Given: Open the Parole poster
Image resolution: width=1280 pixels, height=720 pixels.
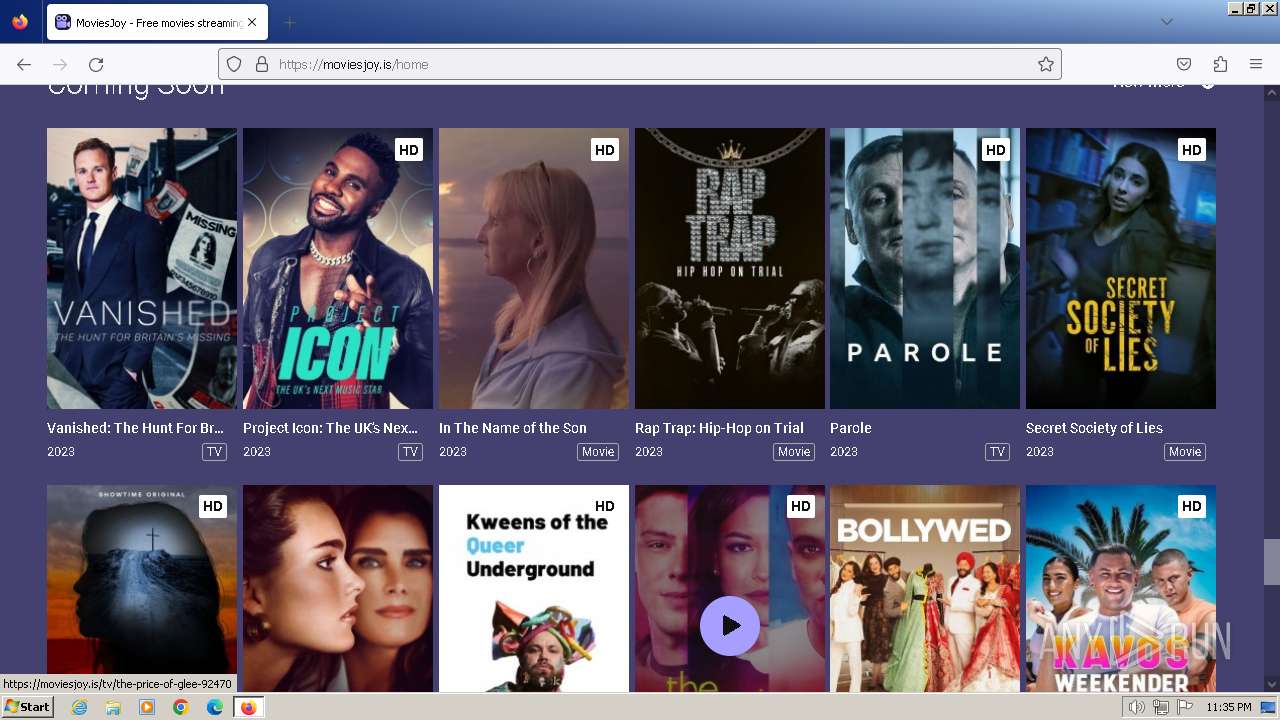Looking at the screenshot, I should [x=925, y=268].
